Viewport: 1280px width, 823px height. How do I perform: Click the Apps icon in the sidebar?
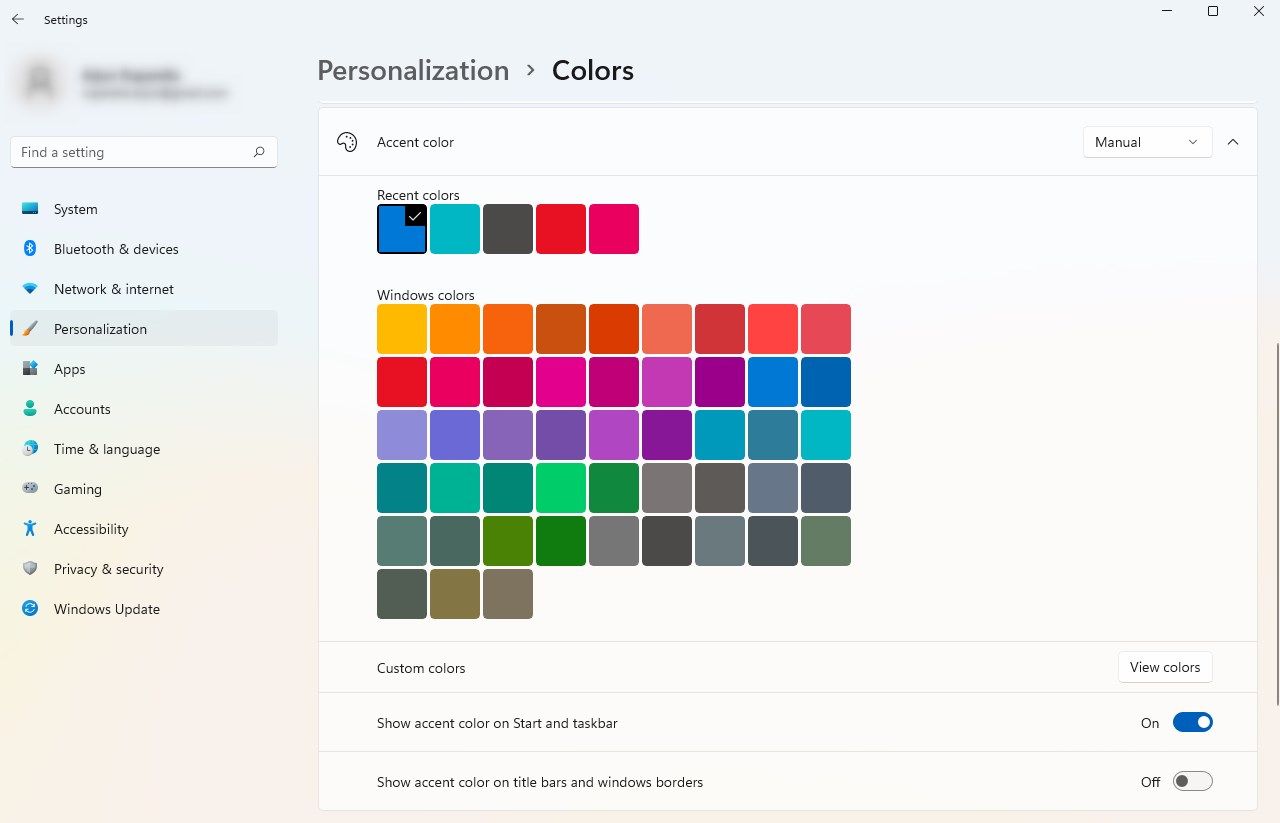point(30,369)
